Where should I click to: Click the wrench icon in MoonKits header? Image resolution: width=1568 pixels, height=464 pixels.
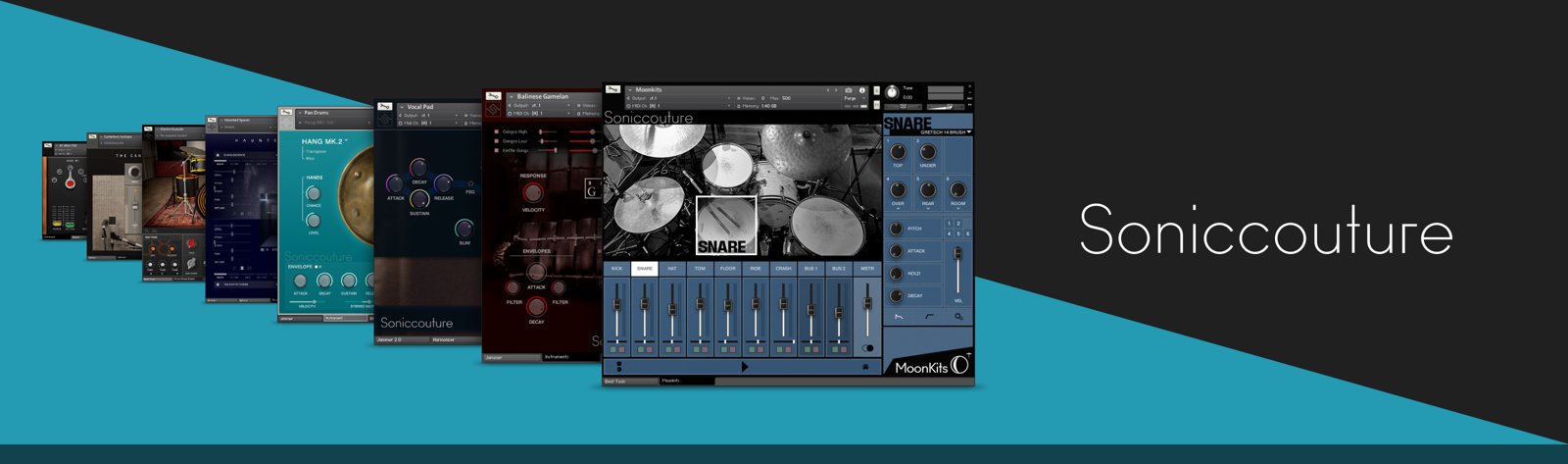(614, 90)
